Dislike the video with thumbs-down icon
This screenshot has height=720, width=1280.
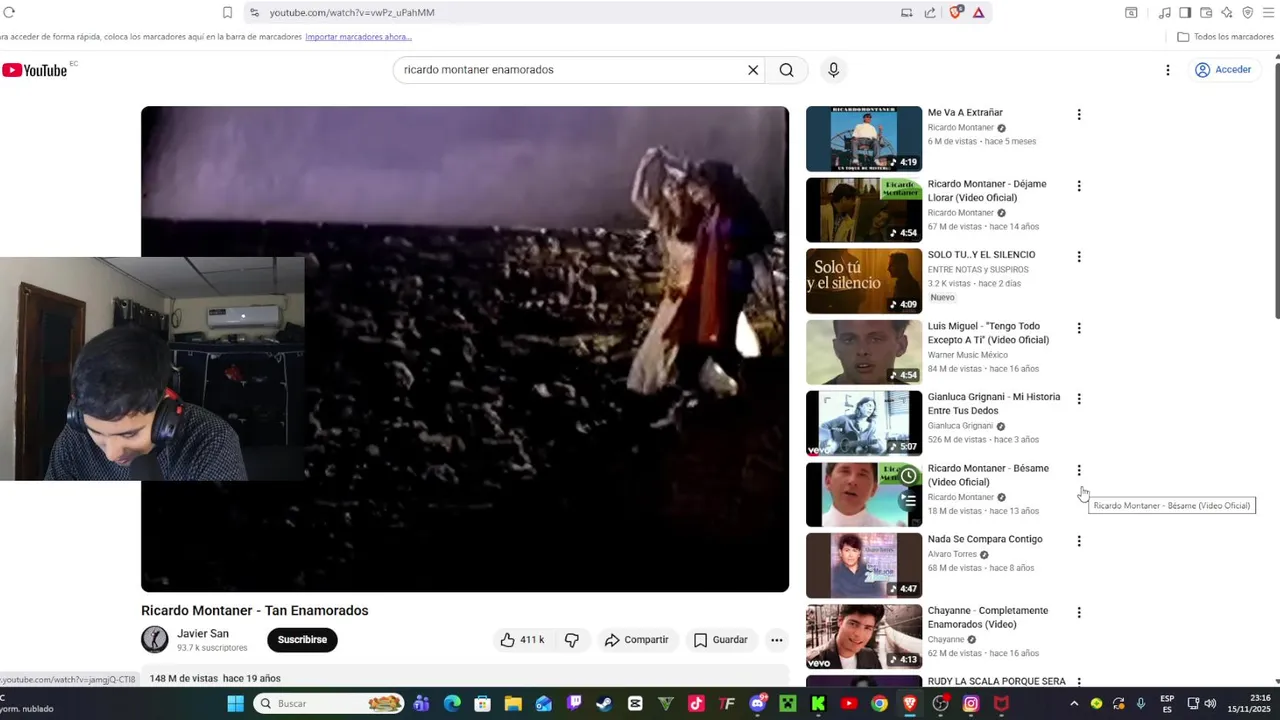pos(572,640)
